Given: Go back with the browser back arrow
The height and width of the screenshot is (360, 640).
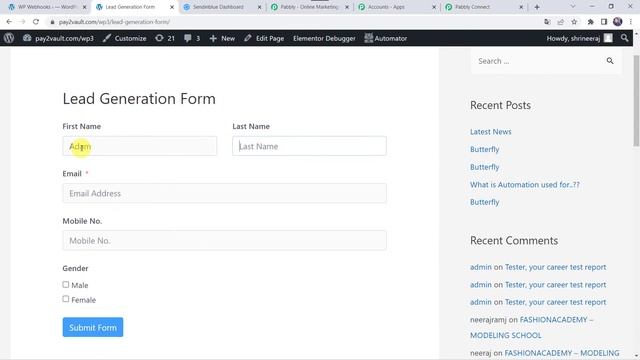Looking at the screenshot, I should 9,22.
